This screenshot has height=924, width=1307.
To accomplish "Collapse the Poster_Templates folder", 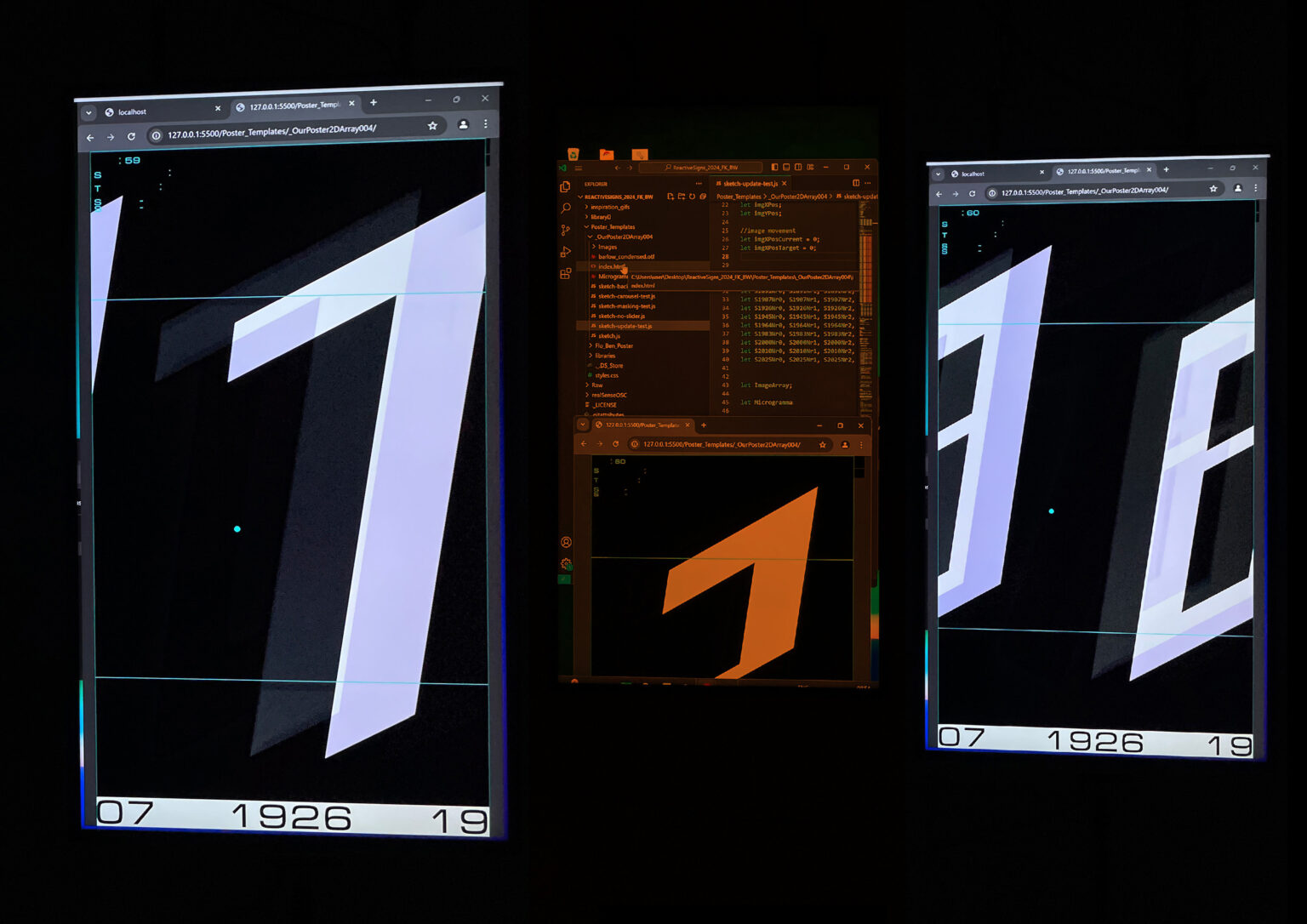I will click(612, 227).
